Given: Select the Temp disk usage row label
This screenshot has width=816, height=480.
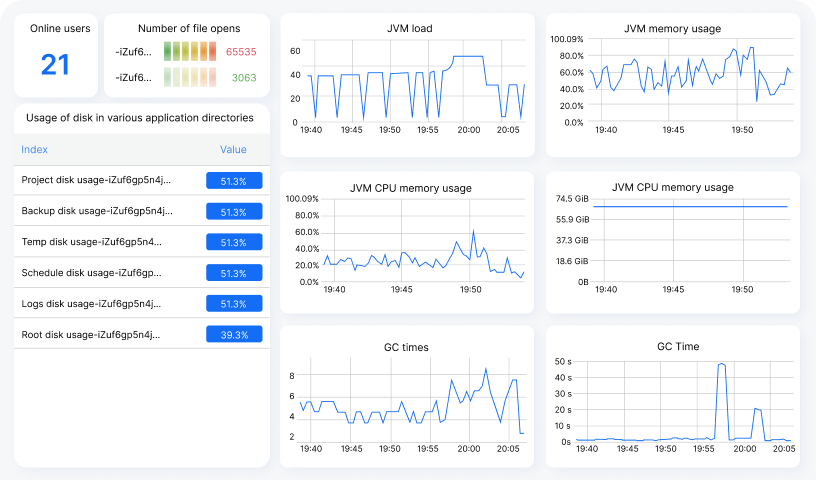Looking at the screenshot, I should (x=91, y=242).
